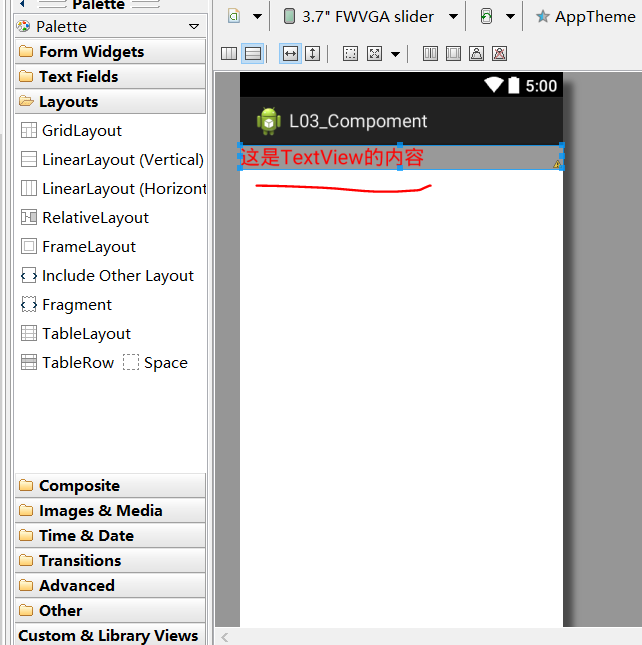The image size is (642, 645).
Task: Select Include Other Layout in the palette
Action: [107, 276]
